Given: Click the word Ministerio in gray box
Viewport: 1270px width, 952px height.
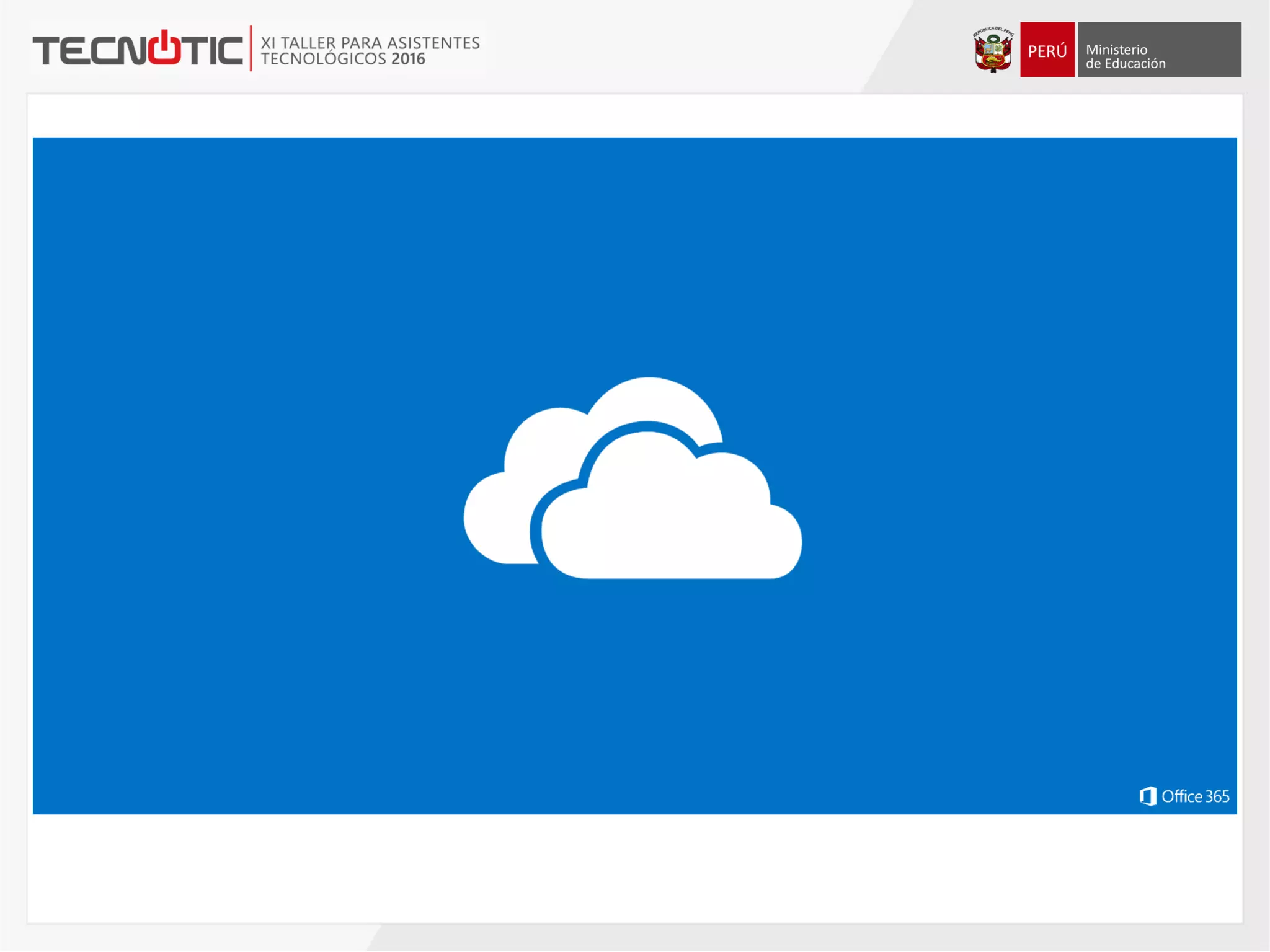Looking at the screenshot, I should click(x=1116, y=50).
